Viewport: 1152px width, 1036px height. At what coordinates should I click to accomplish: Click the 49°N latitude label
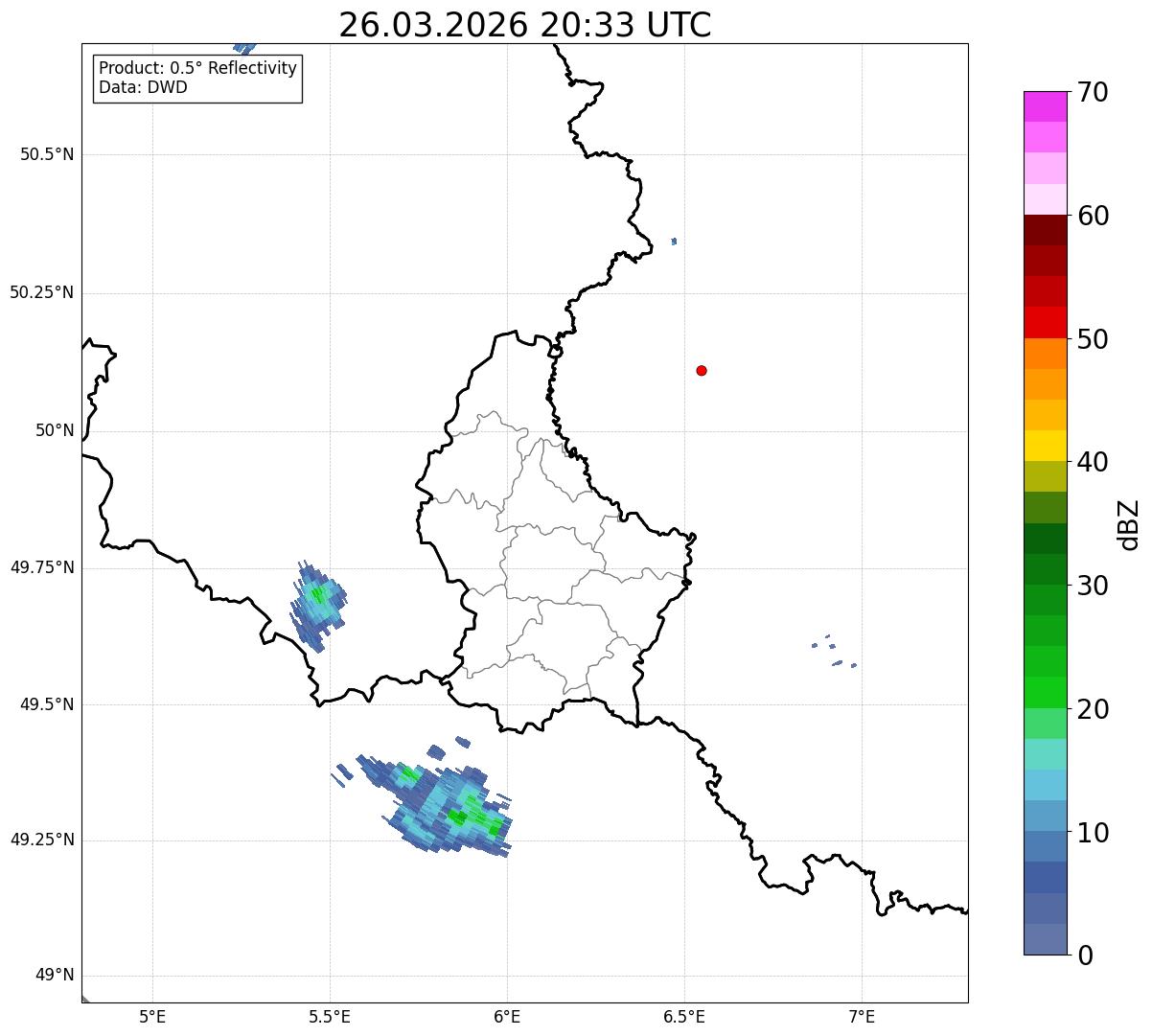55,976
